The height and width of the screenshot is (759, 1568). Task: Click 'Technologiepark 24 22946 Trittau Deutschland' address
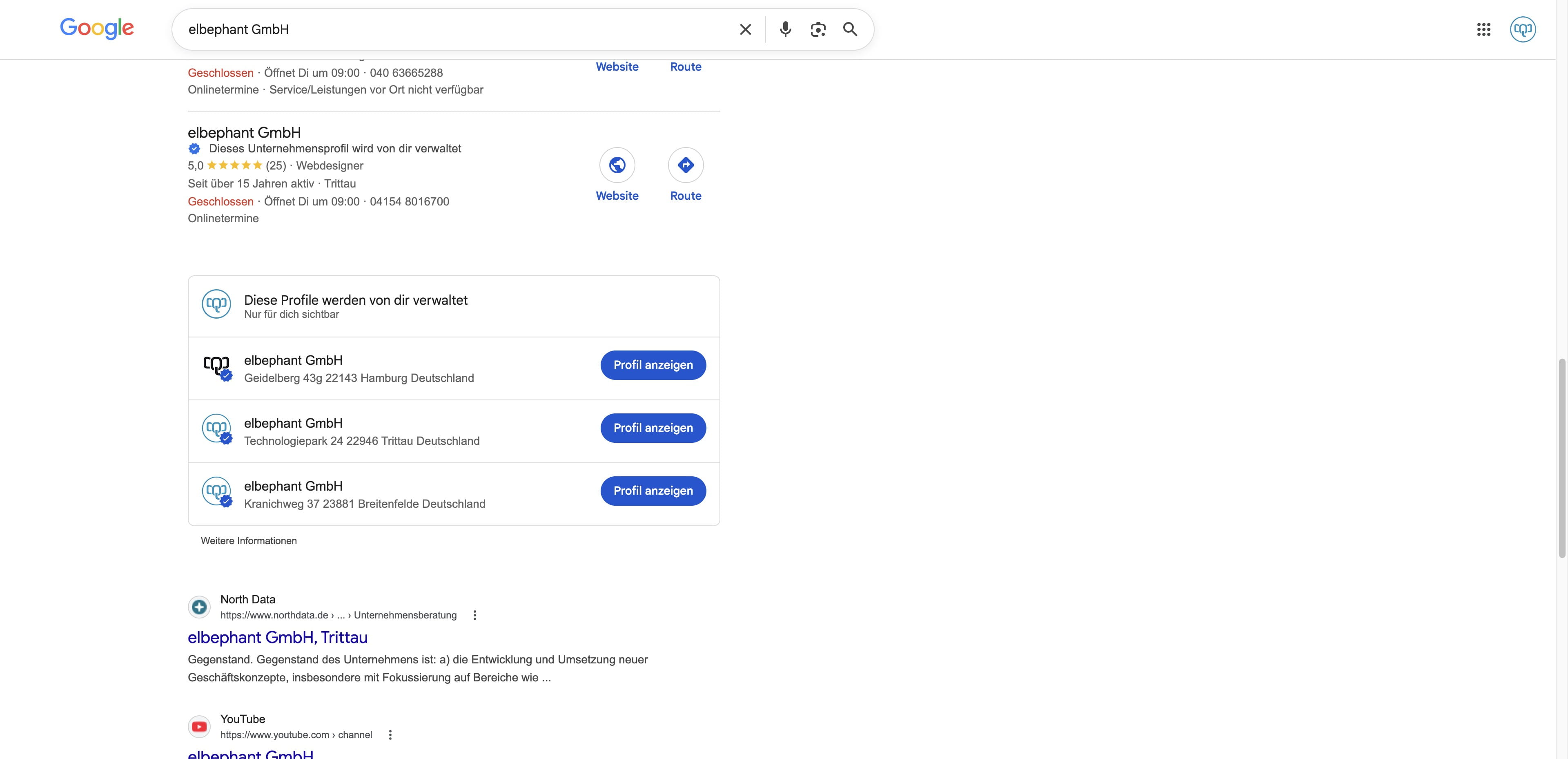(361, 441)
